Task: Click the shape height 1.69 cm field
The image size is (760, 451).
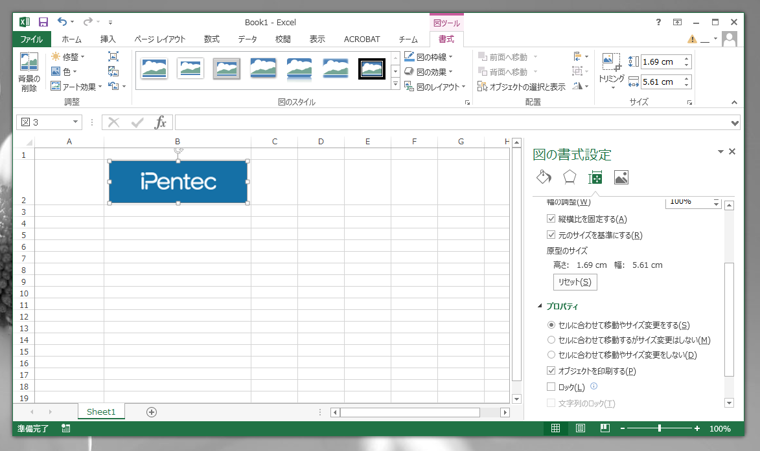Action: coord(662,62)
